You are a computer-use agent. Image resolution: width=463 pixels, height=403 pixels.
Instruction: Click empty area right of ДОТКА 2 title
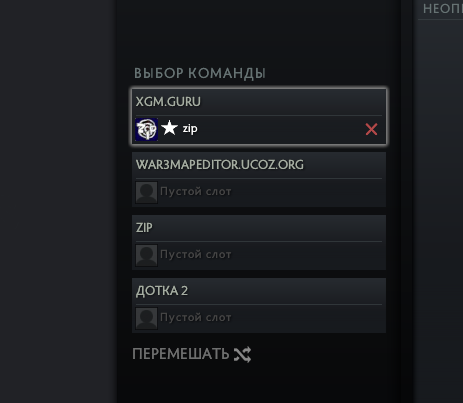pos(285,291)
